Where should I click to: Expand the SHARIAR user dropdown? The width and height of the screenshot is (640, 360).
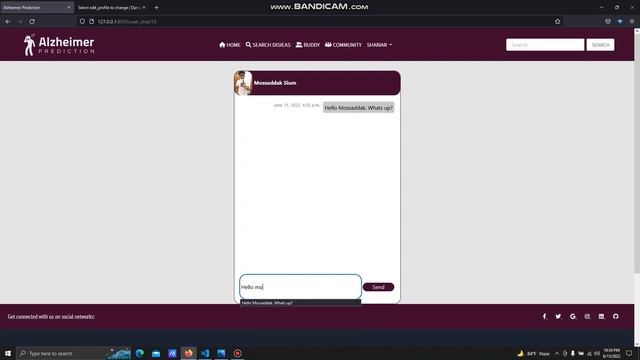tap(379, 45)
